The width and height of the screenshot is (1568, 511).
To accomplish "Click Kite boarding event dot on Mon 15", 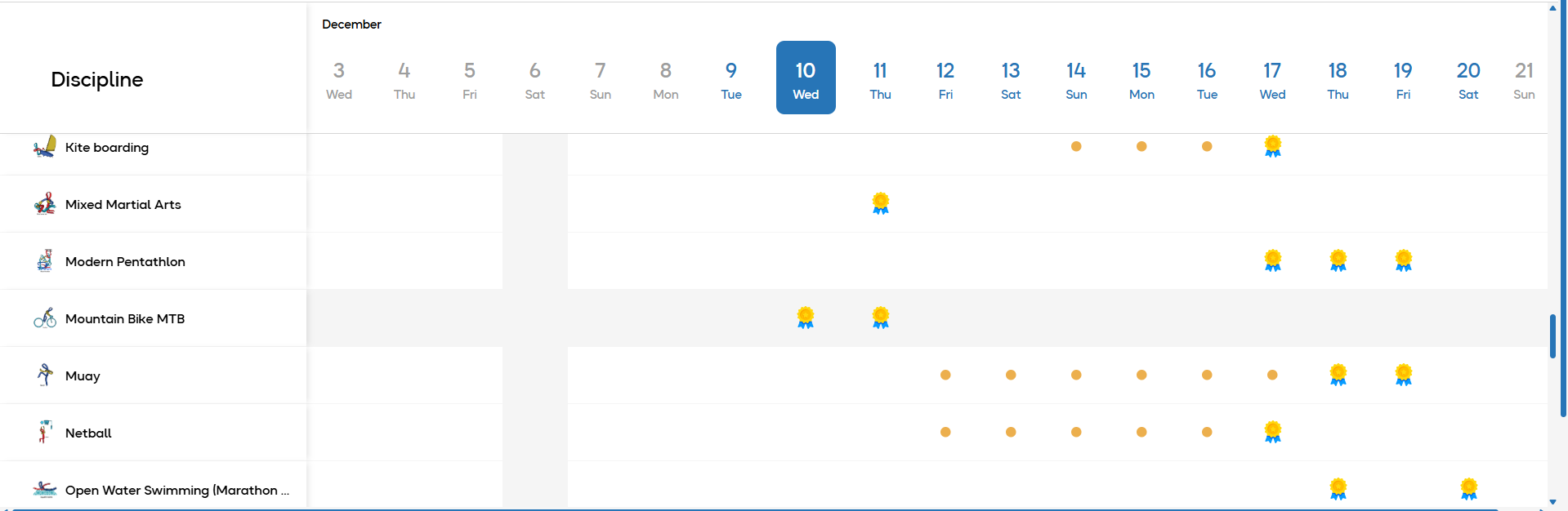I will coord(1141,147).
